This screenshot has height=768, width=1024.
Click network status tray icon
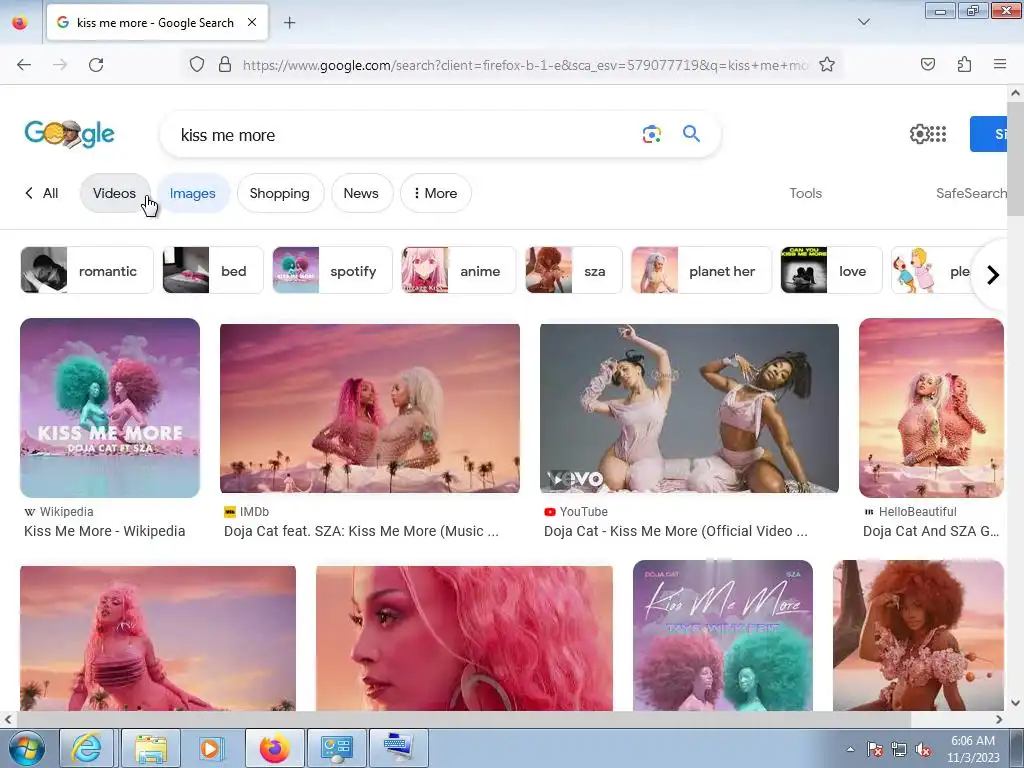coord(899,750)
